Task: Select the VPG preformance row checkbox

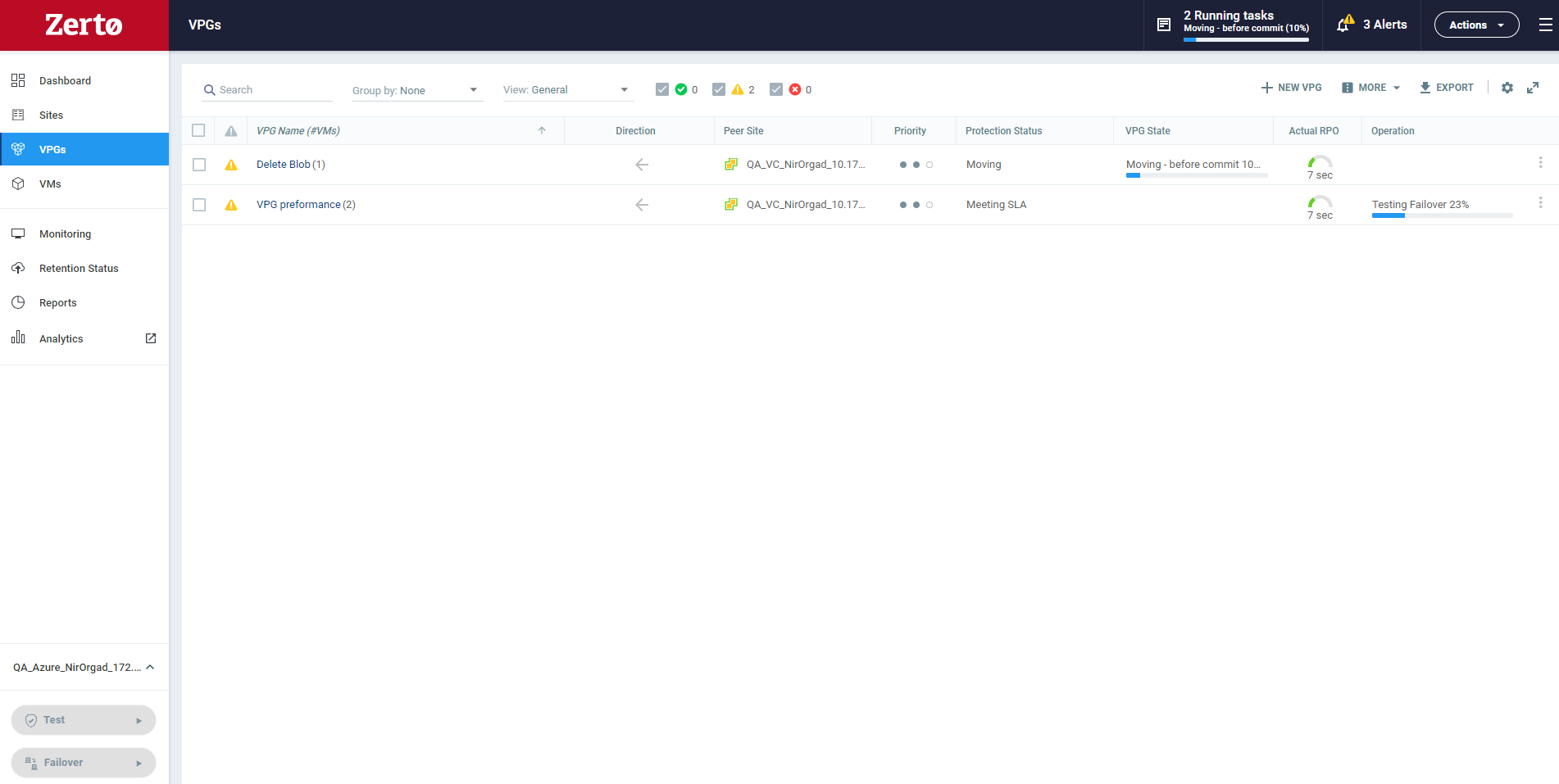Action: pyautogui.click(x=199, y=205)
